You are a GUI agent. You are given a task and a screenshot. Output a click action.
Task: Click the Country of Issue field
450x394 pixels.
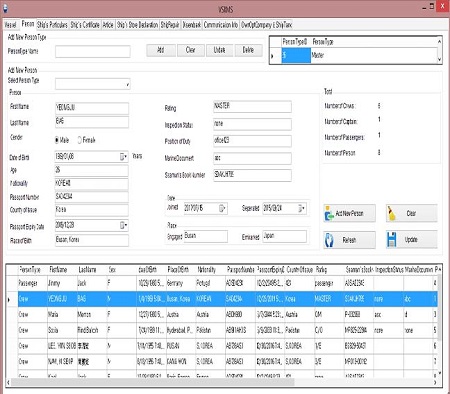click(x=92, y=210)
